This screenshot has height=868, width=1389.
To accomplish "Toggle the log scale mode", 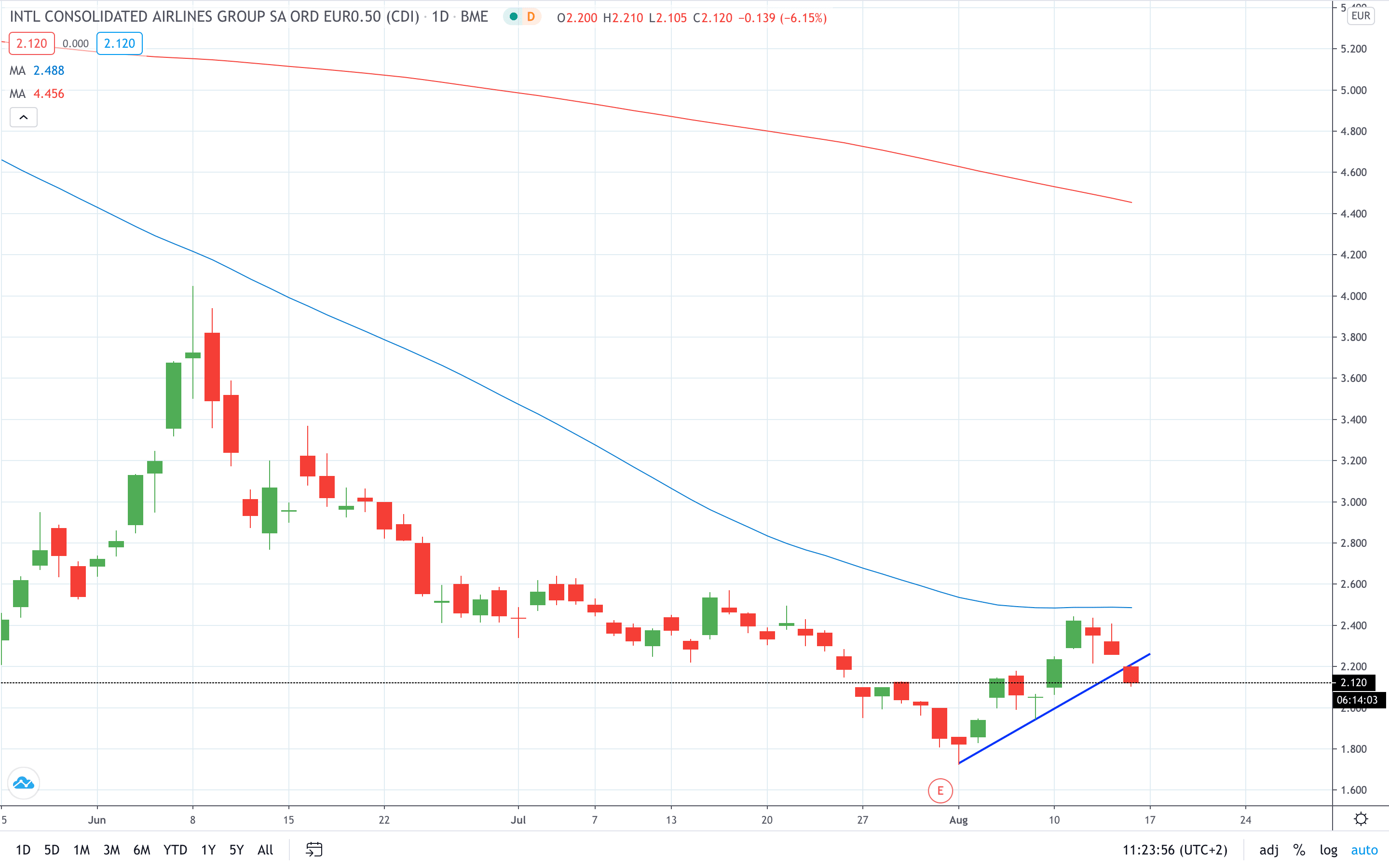I will click(x=1328, y=850).
